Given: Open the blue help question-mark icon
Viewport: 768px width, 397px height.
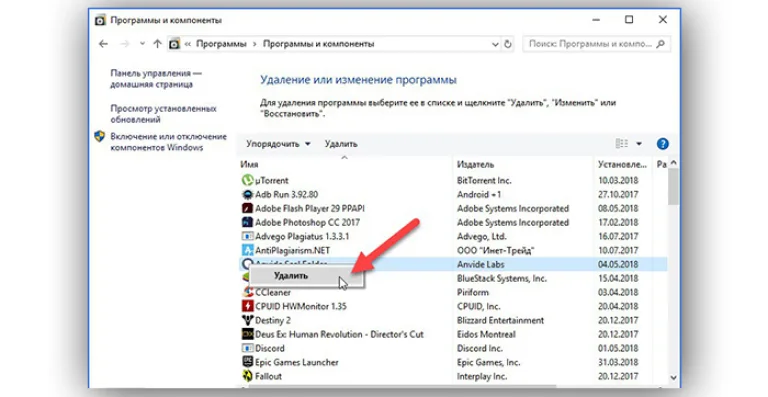Looking at the screenshot, I should click(662, 144).
